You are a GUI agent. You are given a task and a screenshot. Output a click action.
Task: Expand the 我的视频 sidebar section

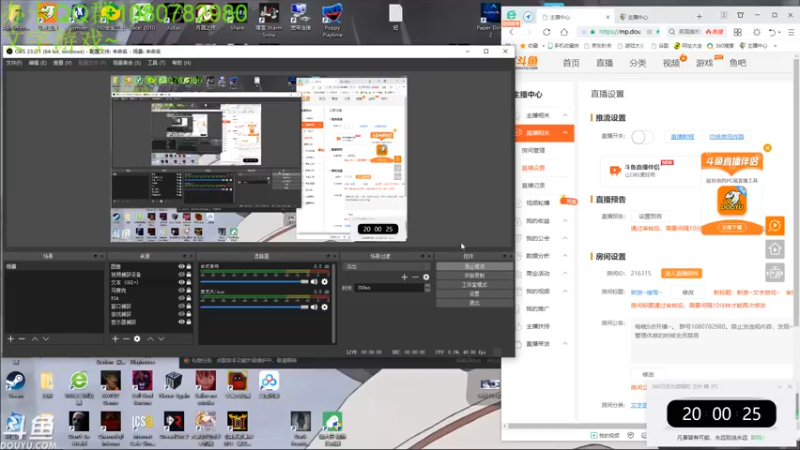point(565,291)
